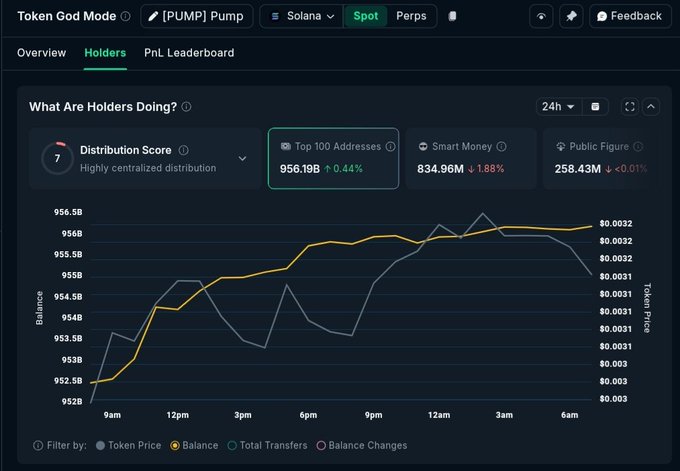The image size is (680, 471).
Task: Switch market type to Perps
Action: tap(410, 16)
